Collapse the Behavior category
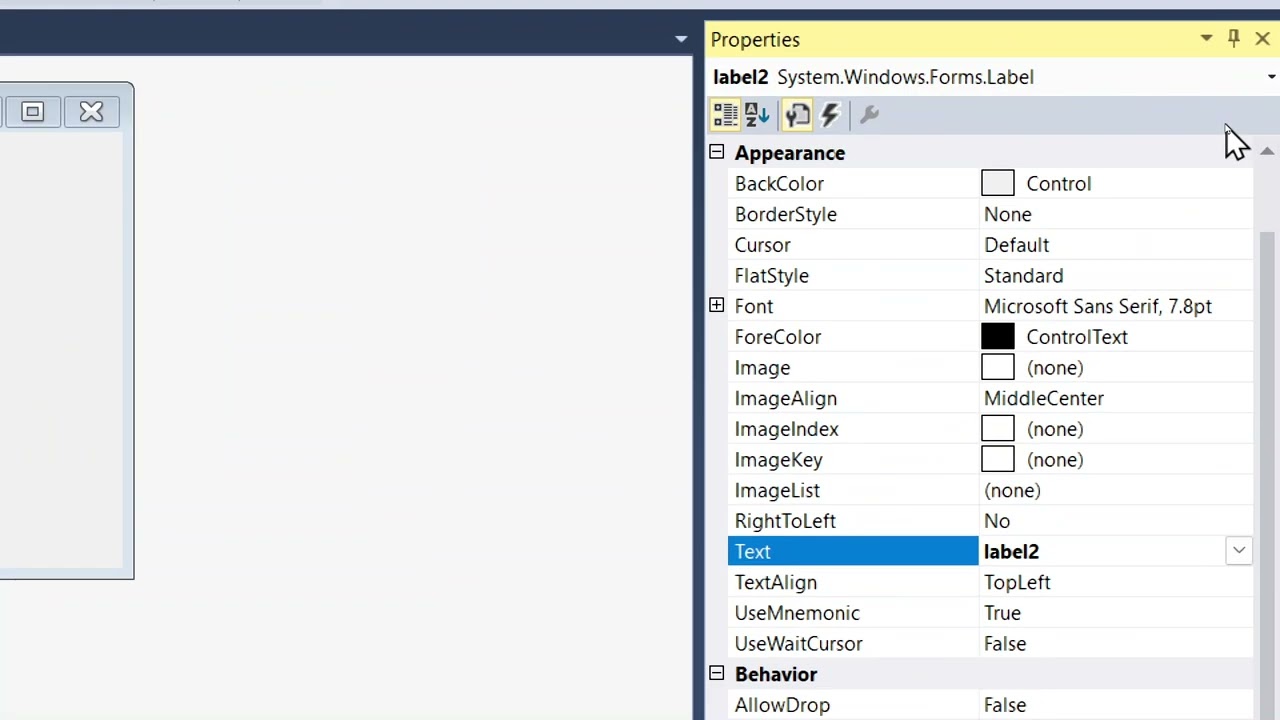1280x720 pixels. pyautogui.click(x=716, y=674)
